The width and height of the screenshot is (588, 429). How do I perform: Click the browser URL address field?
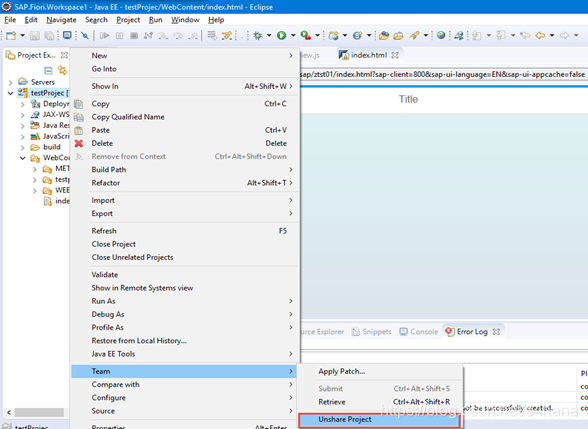444,75
